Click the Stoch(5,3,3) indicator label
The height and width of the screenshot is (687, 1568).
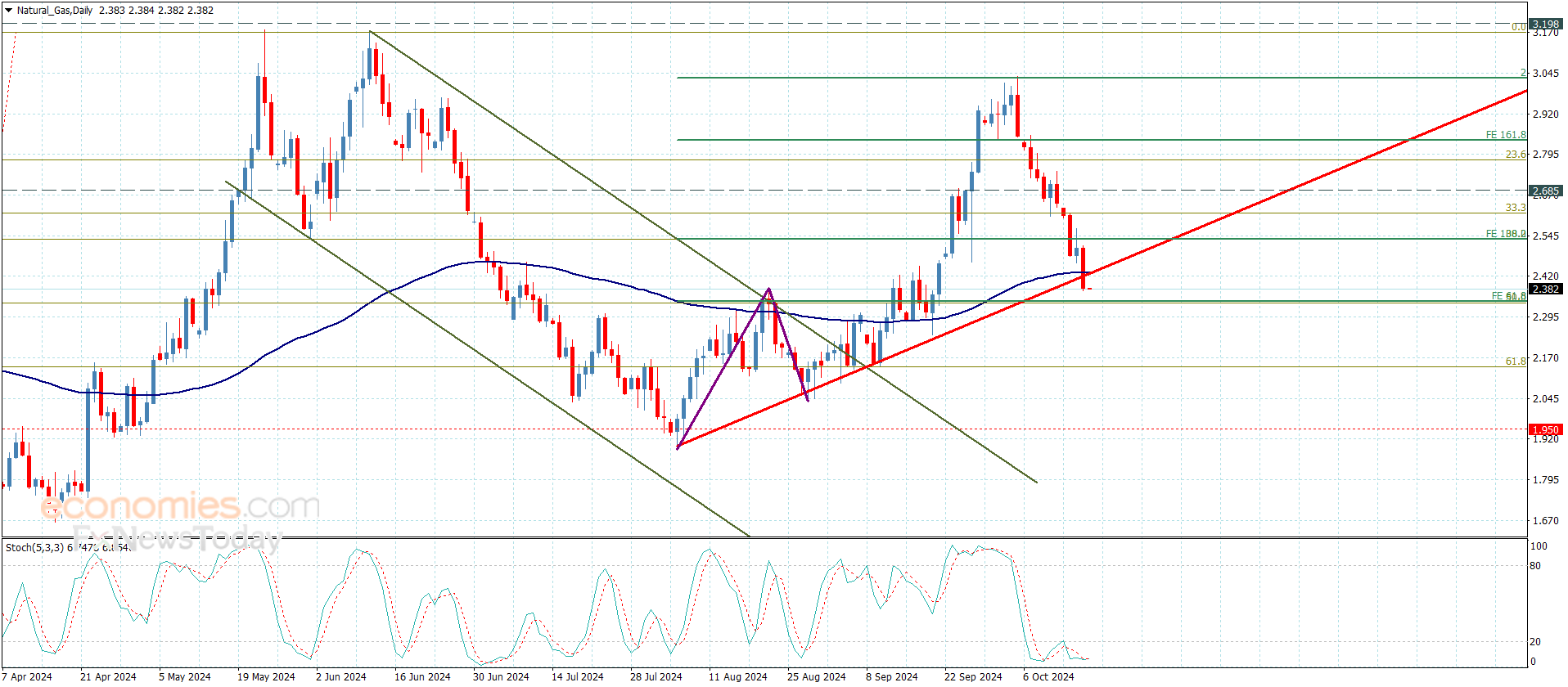pyautogui.click(x=34, y=547)
